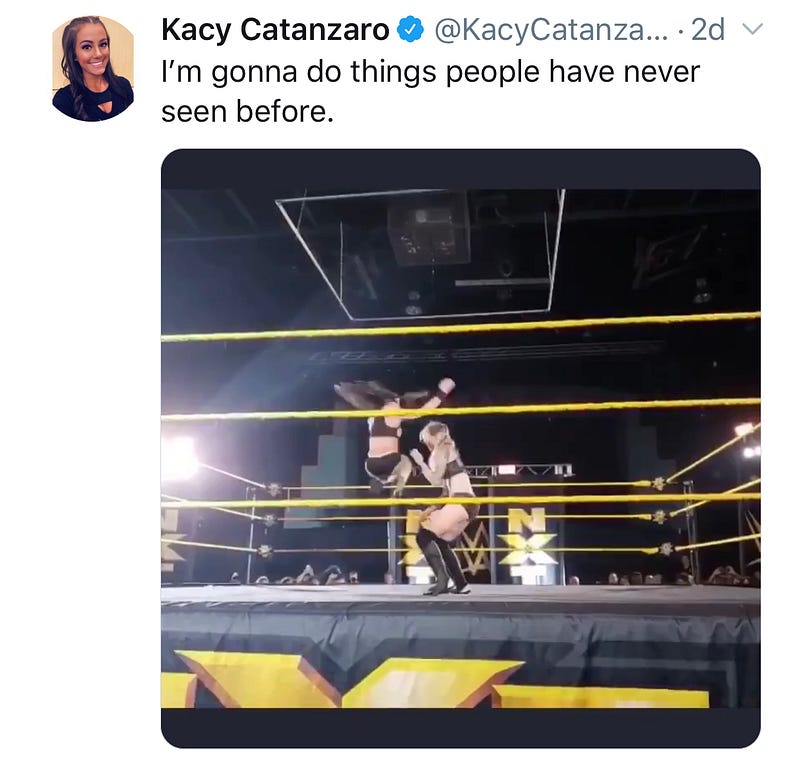This screenshot has width=800, height=760.
Task: Click the yellow NXT logo on ring apron
Action: click(x=440, y=680)
